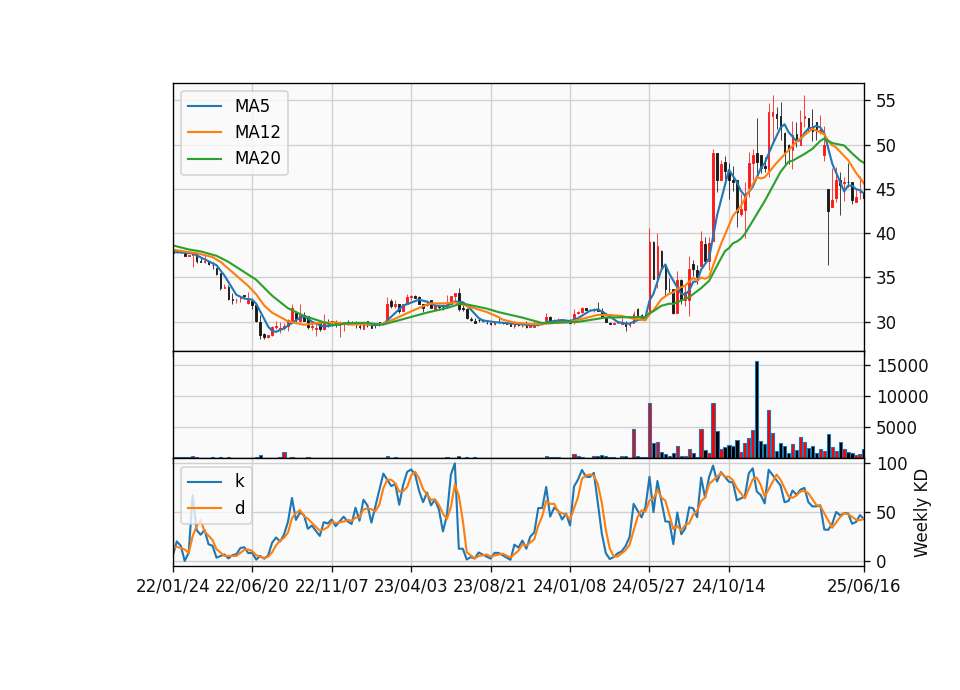Click the 23/08/21 date tick label
The height and width of the screenshot is (690, 960).
click(x=490, y=586)
